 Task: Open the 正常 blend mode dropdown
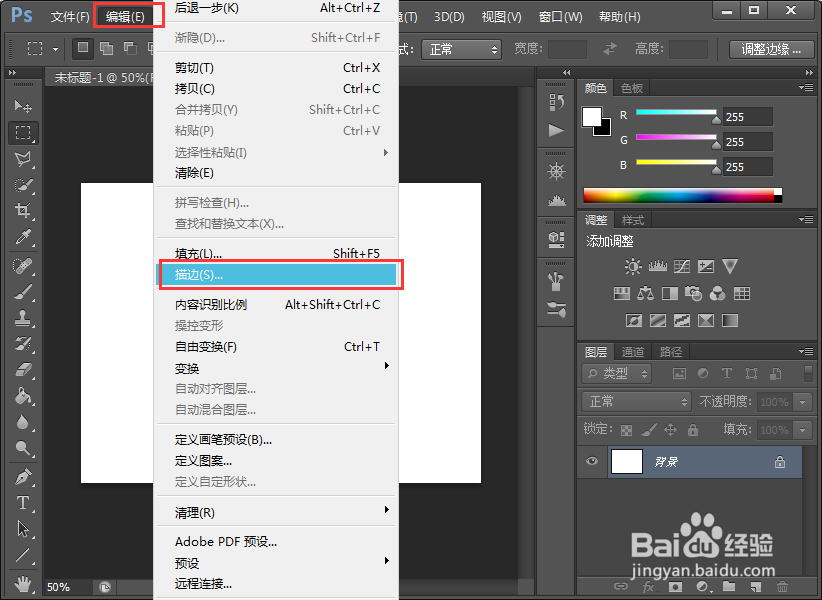pyautogui.click(x=636, y=401)
